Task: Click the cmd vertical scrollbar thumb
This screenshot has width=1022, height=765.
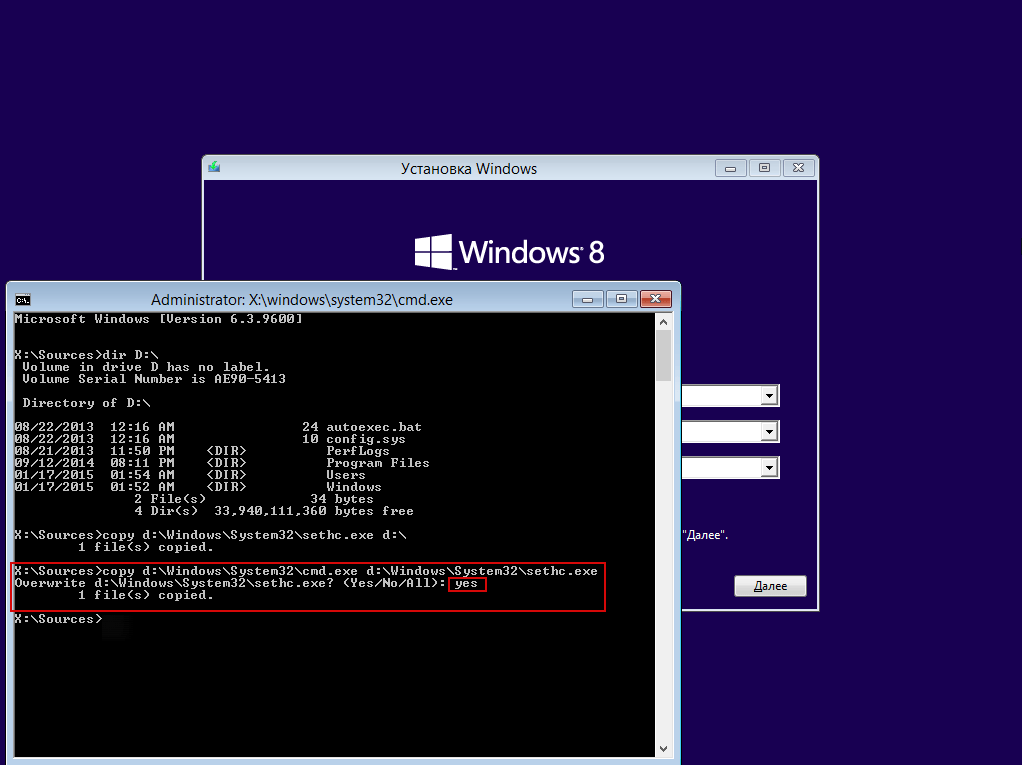Action: 664,355
